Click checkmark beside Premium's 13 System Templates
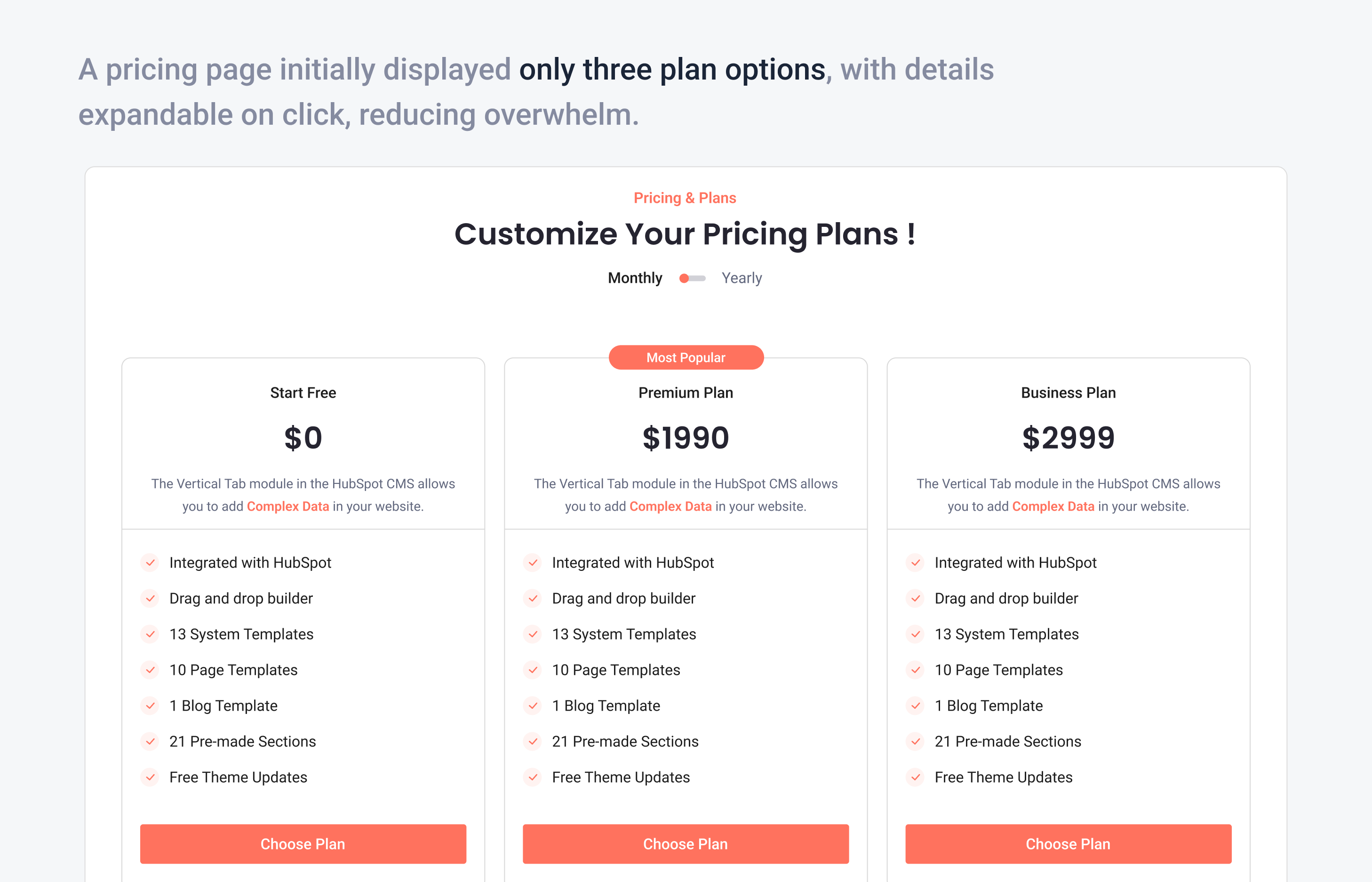Screen dimensions: 1372x882 coord(533,634)
